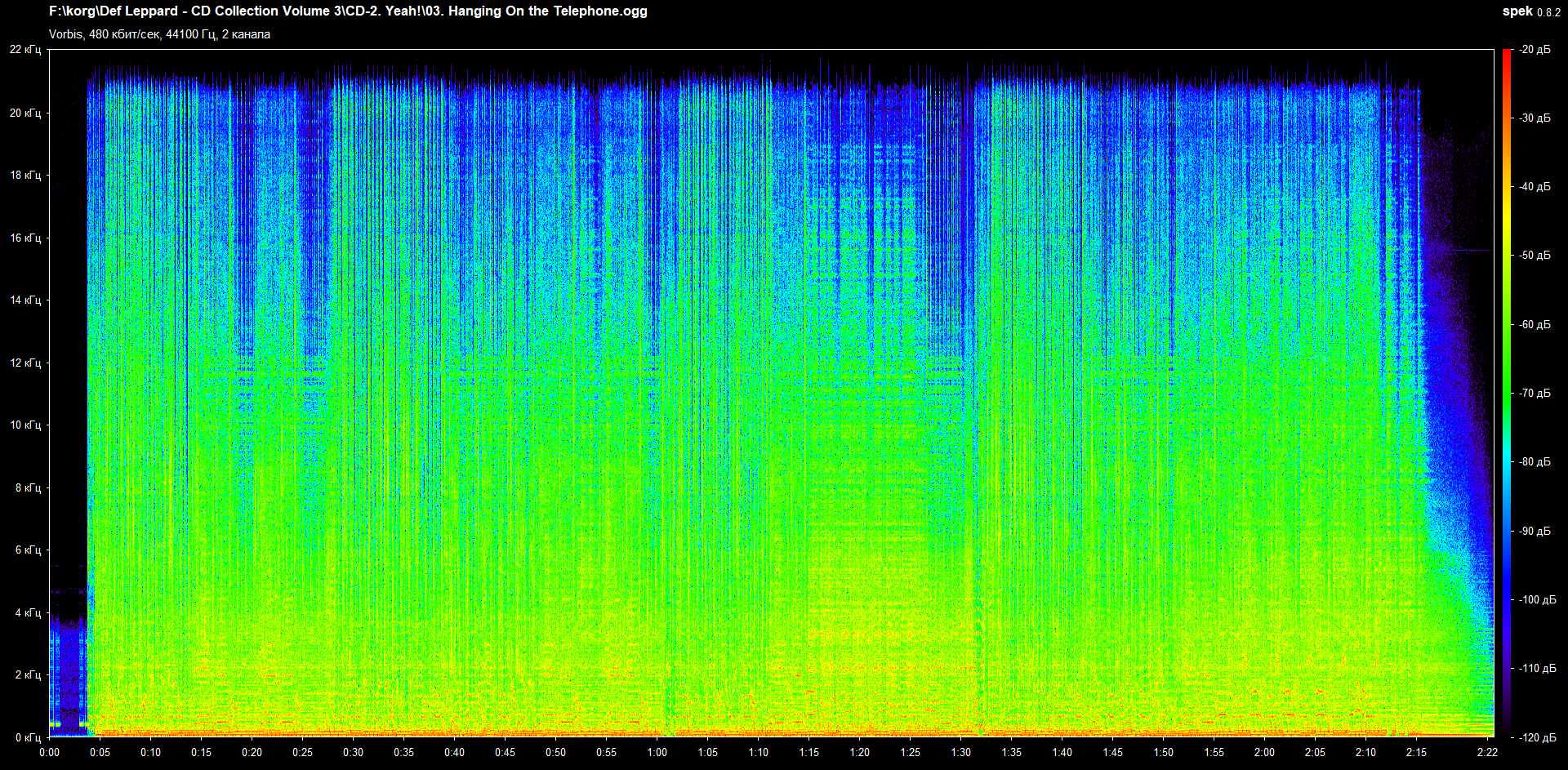Viewport: 1568px width, 770px height.
Task: Click the -90 дБ level label
Action: click(x=1535, y=531)
